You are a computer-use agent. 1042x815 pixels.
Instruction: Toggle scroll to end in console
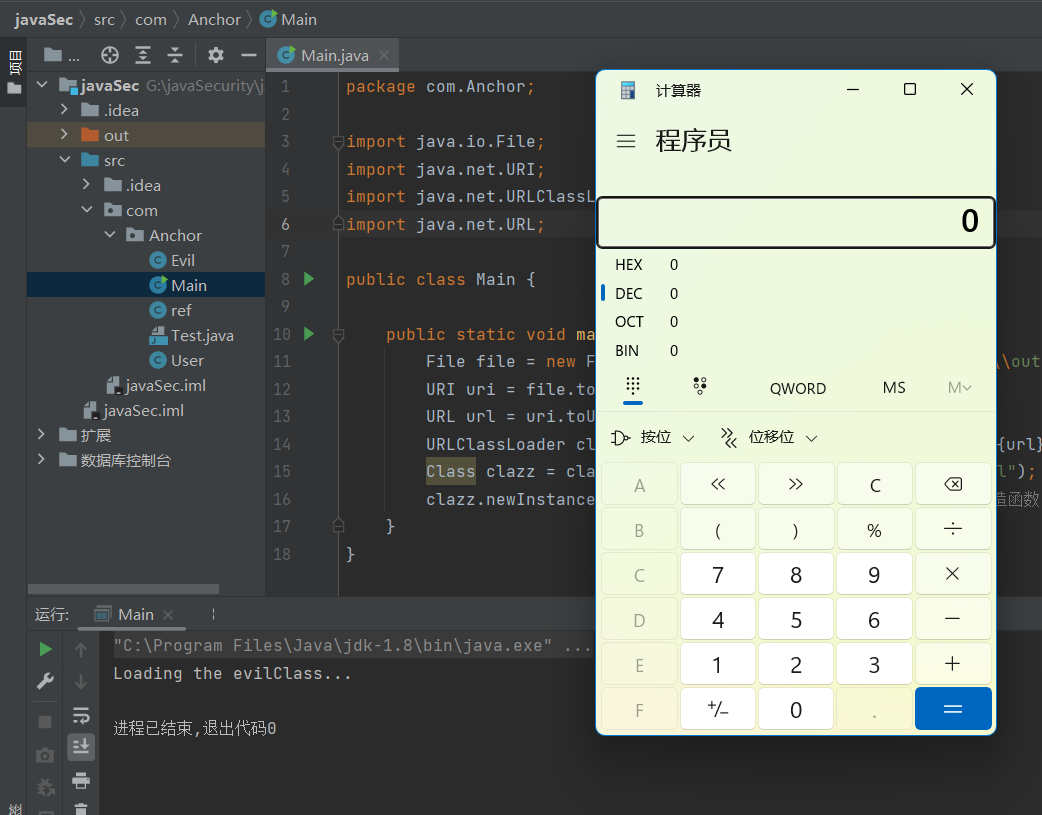pyautogui.click(x=81, y=747)
